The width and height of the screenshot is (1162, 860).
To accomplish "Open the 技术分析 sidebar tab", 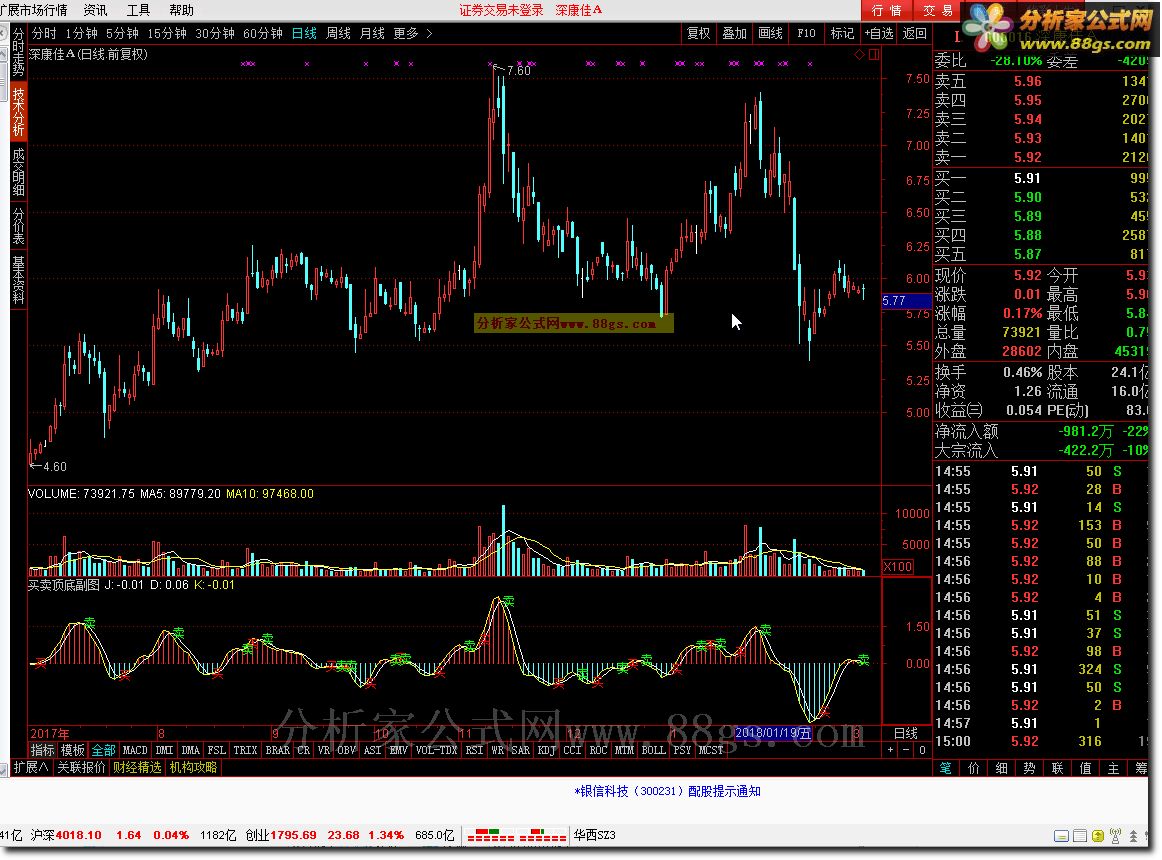I will pos(19,112).
